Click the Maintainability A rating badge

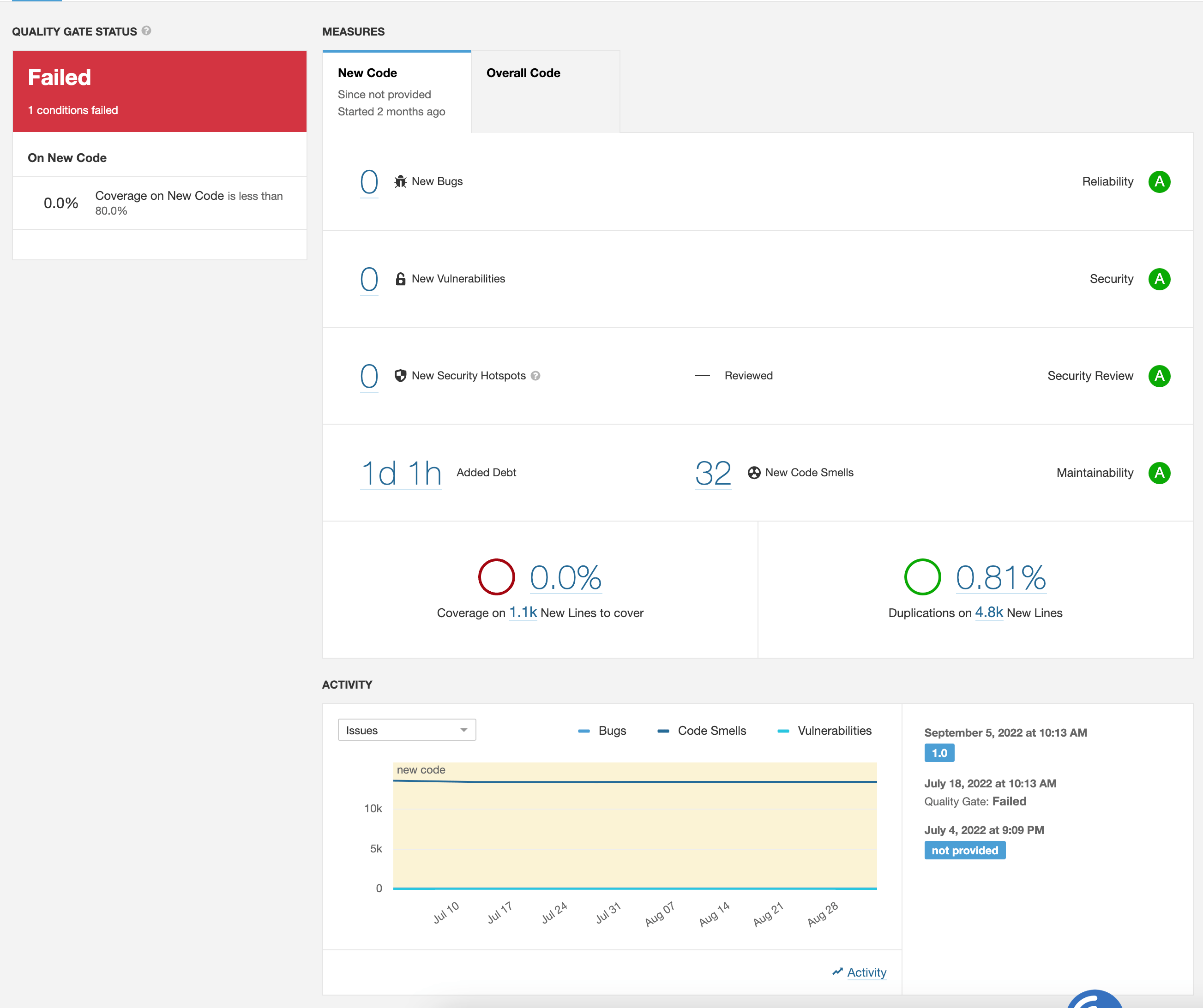pyautogui.click(x=1159, y=473)
